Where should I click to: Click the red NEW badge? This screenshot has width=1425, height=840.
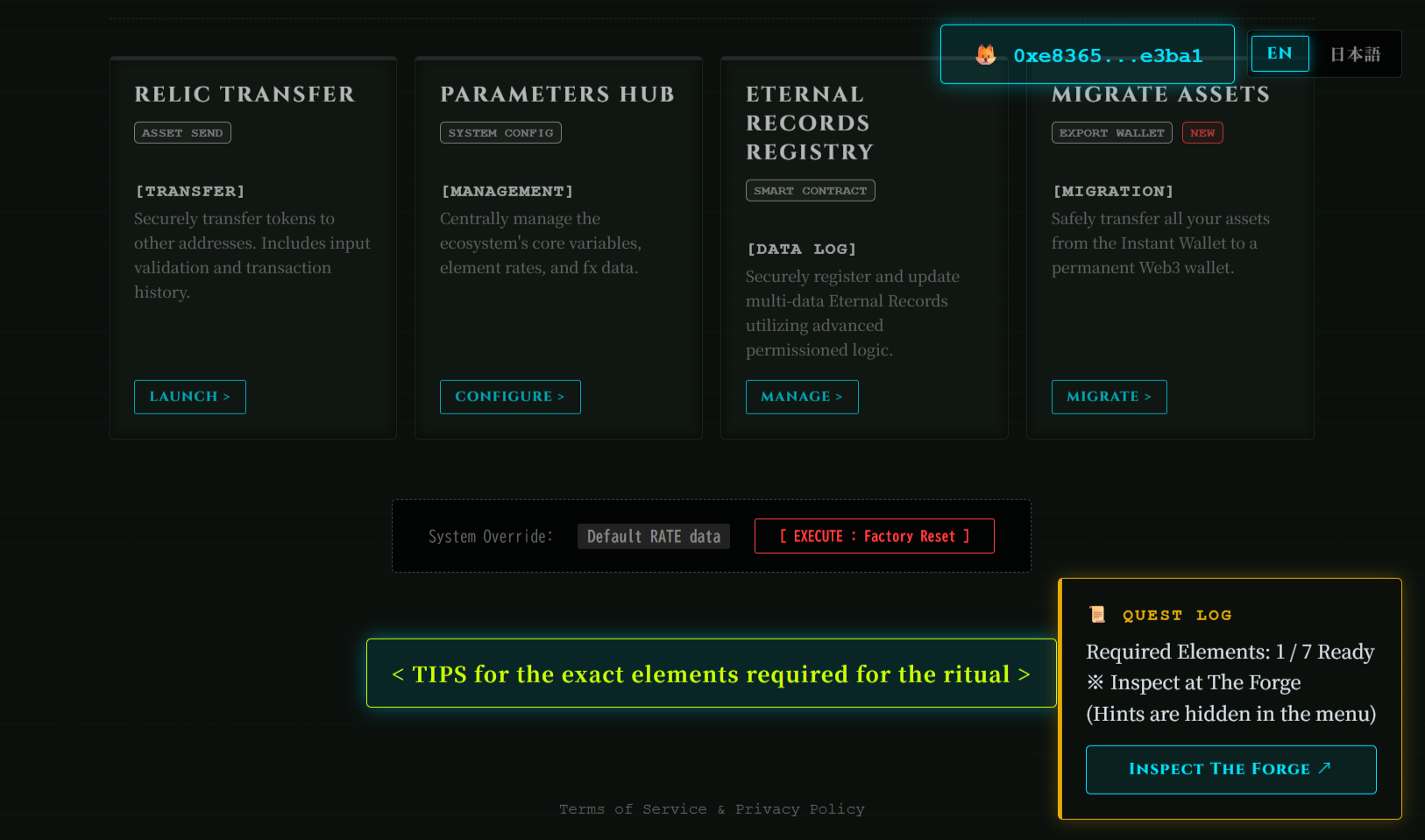tap(1202, 132)
